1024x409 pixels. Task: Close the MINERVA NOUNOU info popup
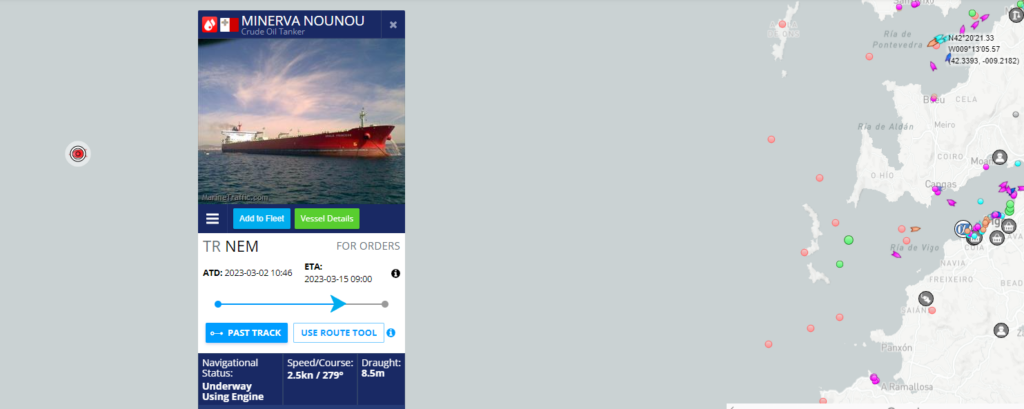(x=393, y=25)
